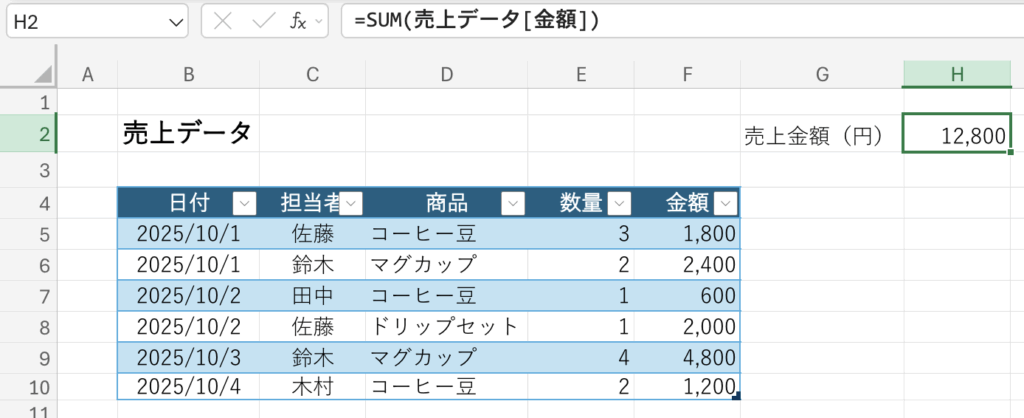Select the cell containing ドリップセット
This screenshot has width=1024, height=418.
[x=446, y=326]
